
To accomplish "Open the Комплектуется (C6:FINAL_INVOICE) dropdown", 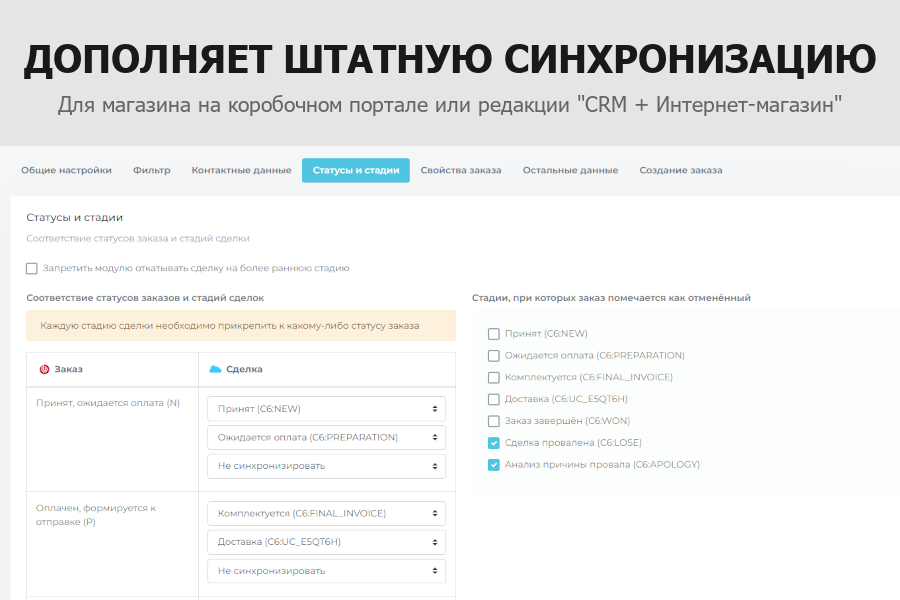I will click(x=325, y=513).
